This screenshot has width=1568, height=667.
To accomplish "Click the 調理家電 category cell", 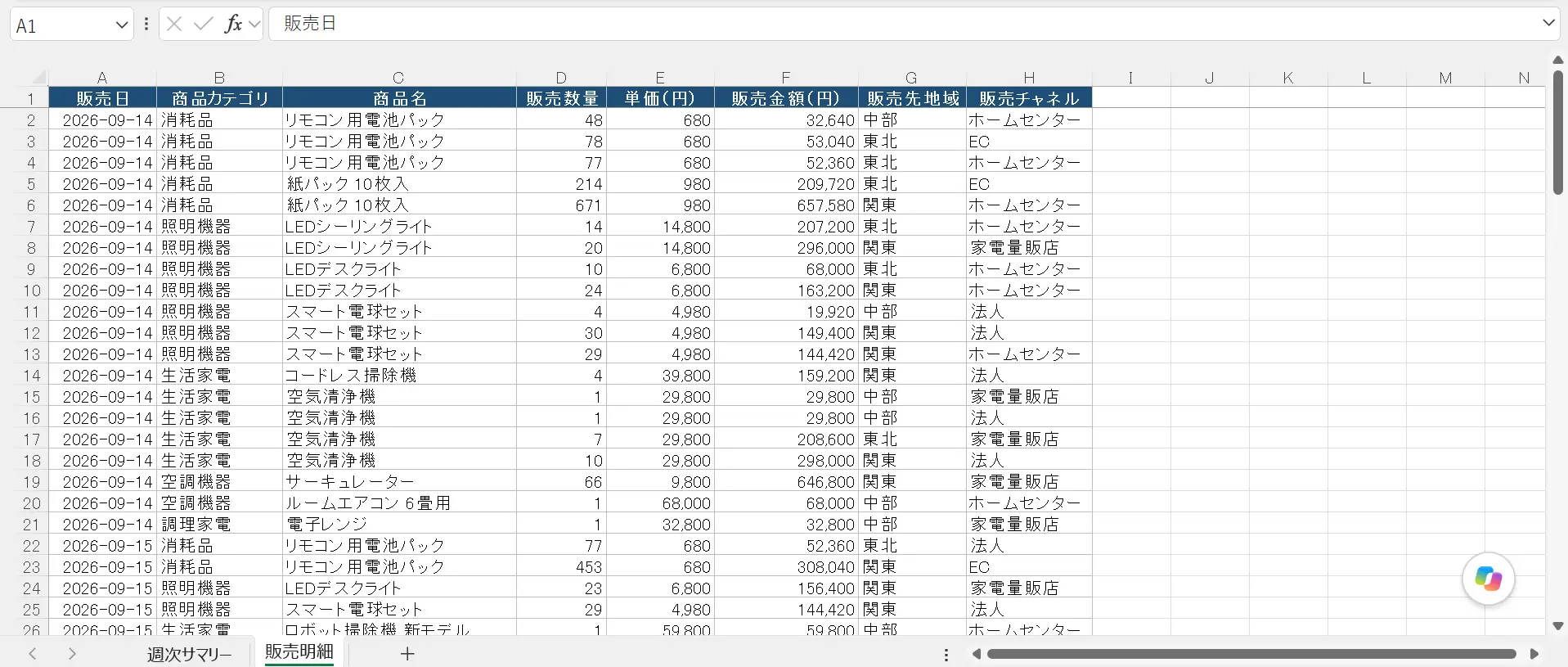I will coord(219,525).
